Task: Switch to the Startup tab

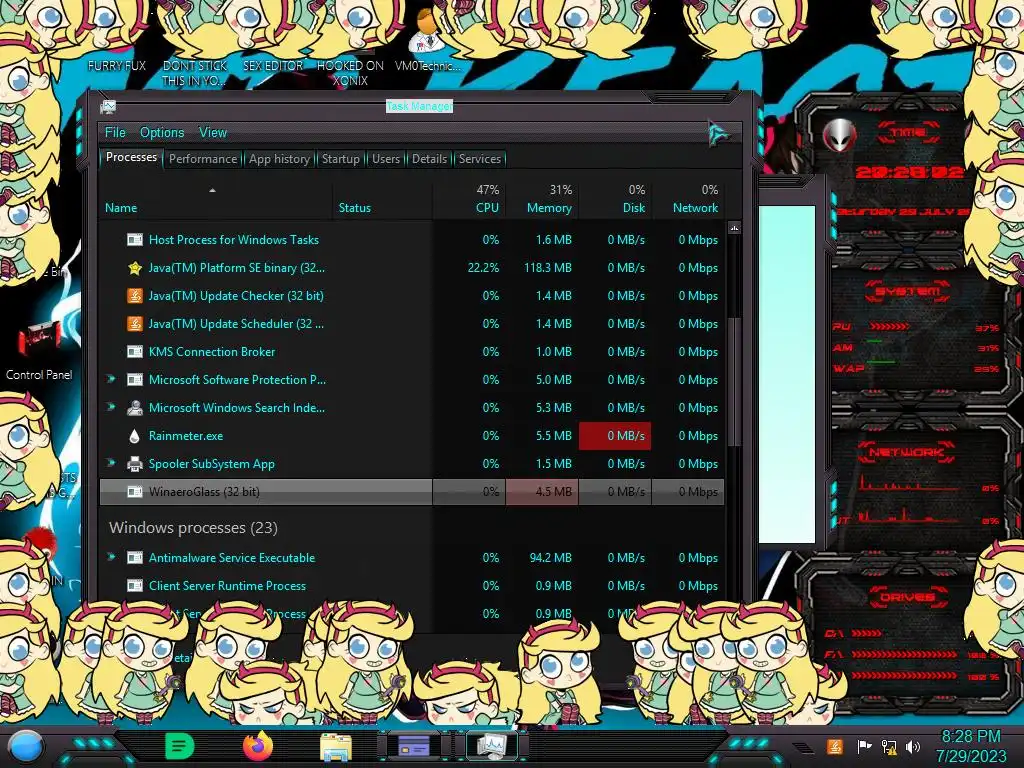Action: pos(340,159)
